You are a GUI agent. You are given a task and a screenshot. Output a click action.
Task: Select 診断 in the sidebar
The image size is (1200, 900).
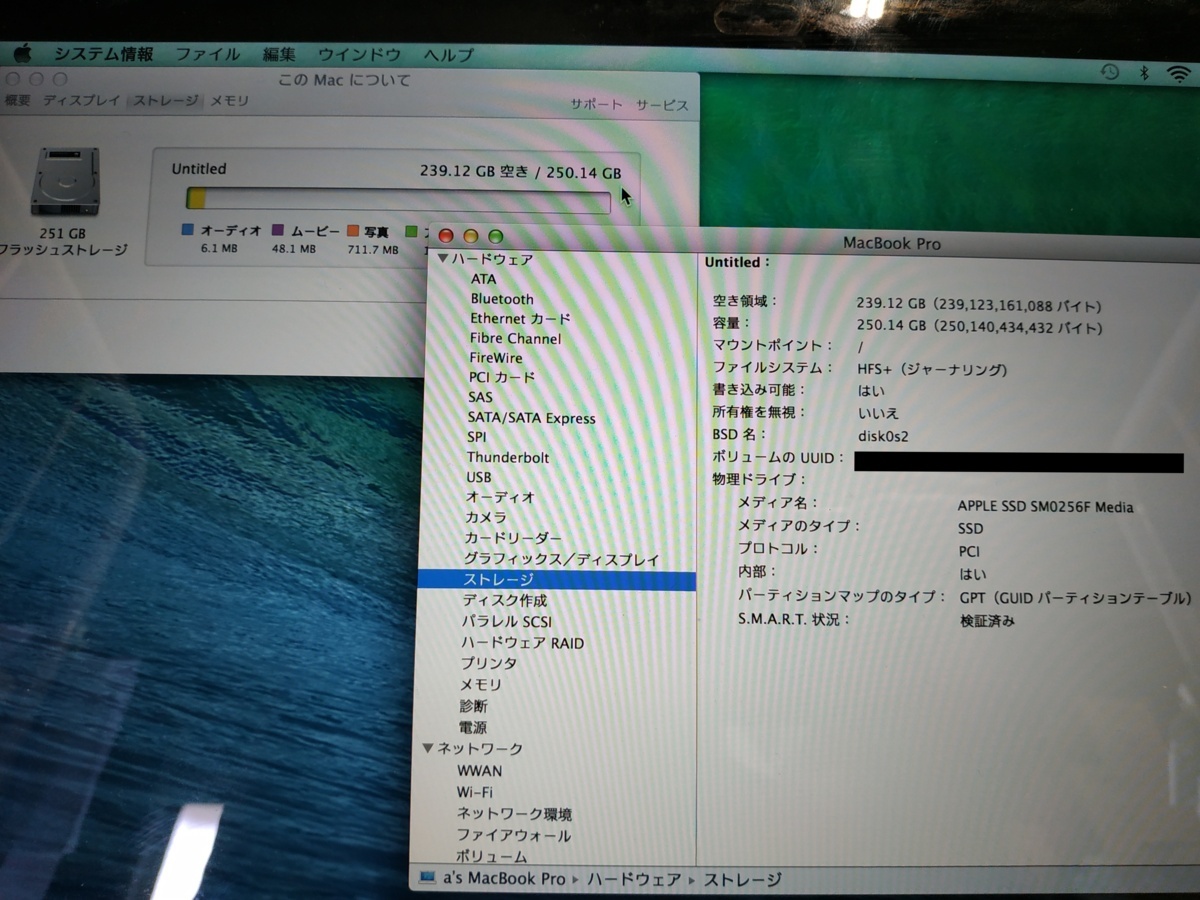point(473,706)
